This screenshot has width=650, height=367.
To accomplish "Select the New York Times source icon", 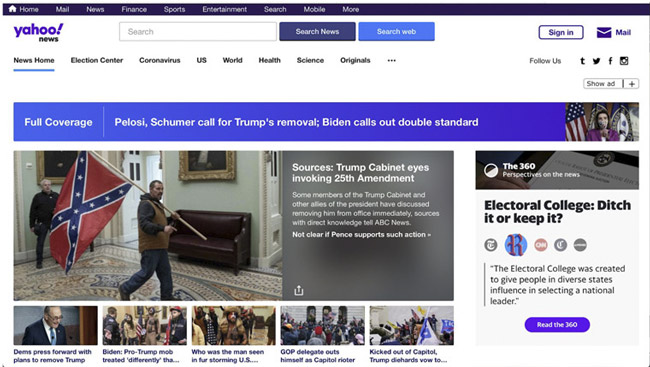I will pos(491,245).
